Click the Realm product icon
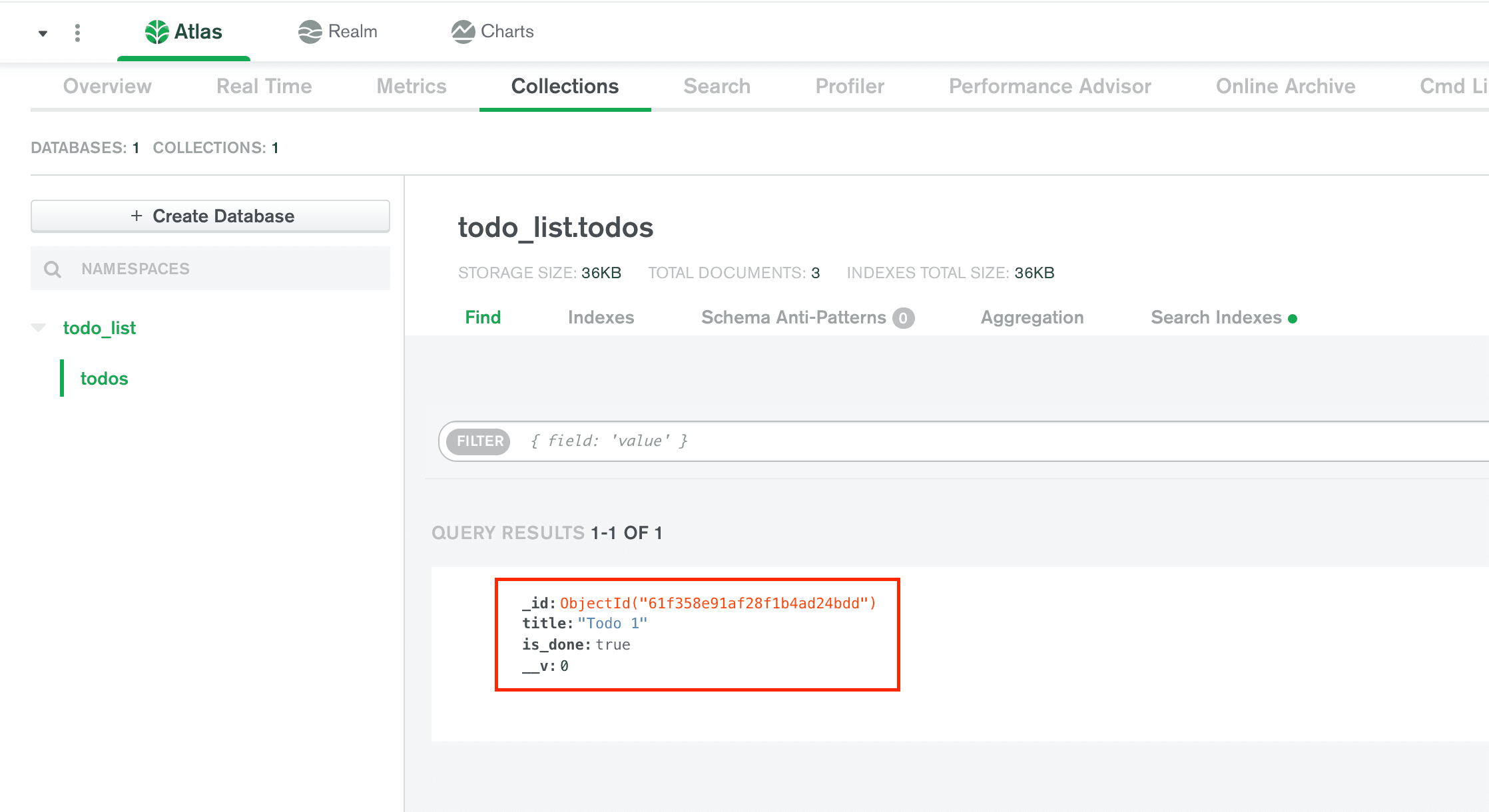Image resolution: width=1489 pixels, height=812 pixels. coord(310,31)
